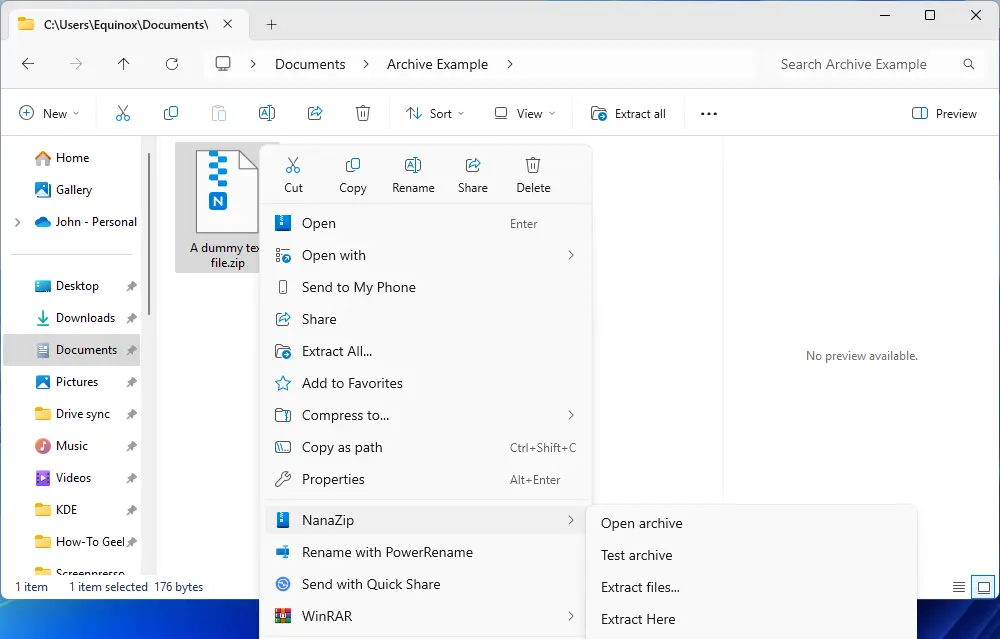
Task: Open Properties from context menu
Action: tap(425, 479)
